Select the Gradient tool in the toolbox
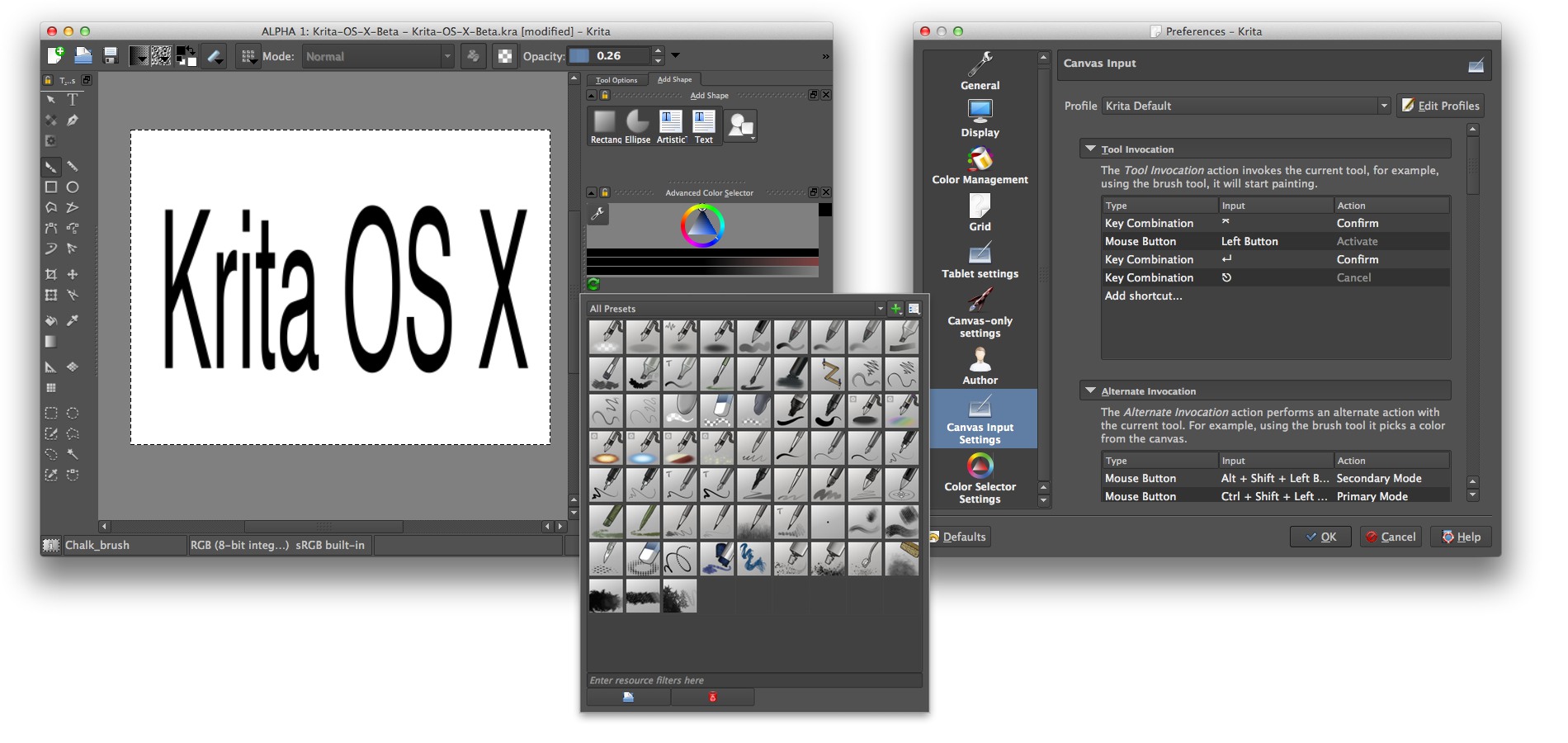 (x=51, y=341)
